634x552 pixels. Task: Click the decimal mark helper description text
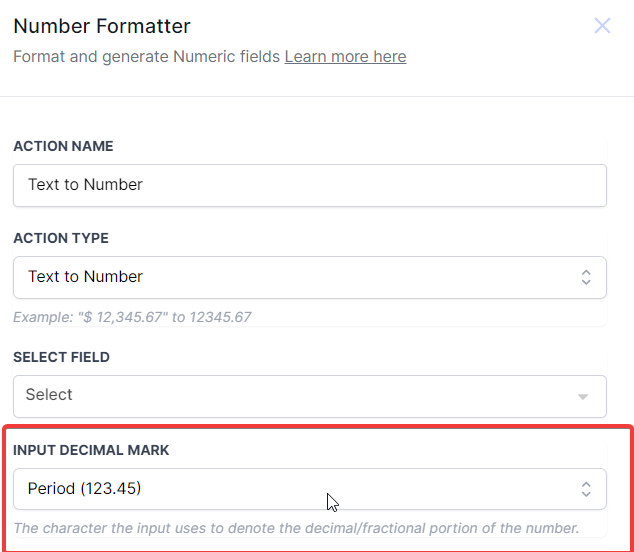pos(296,527)
